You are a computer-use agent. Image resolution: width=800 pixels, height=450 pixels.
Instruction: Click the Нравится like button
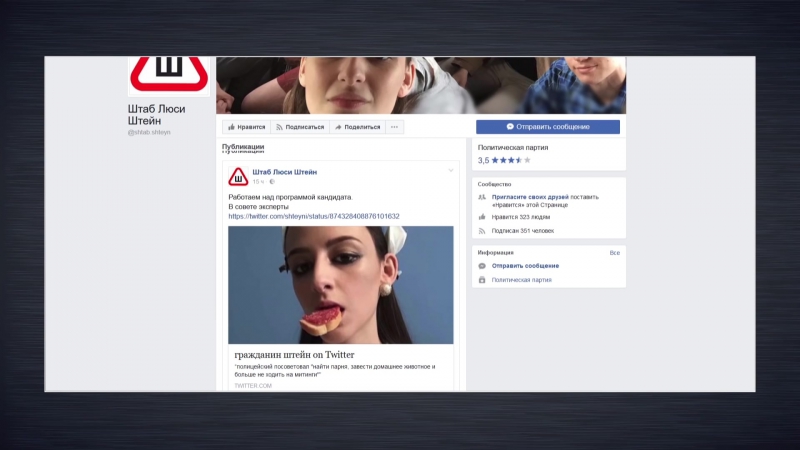click(246, 127)
